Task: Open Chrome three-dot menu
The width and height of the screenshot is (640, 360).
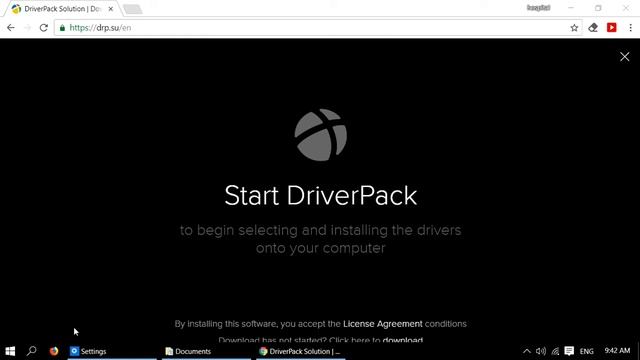Action: coord(630,28)
